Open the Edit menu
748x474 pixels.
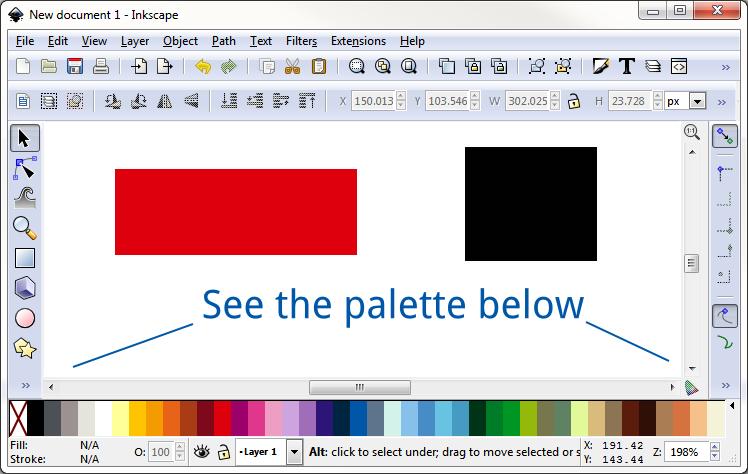tap(58, 41)
